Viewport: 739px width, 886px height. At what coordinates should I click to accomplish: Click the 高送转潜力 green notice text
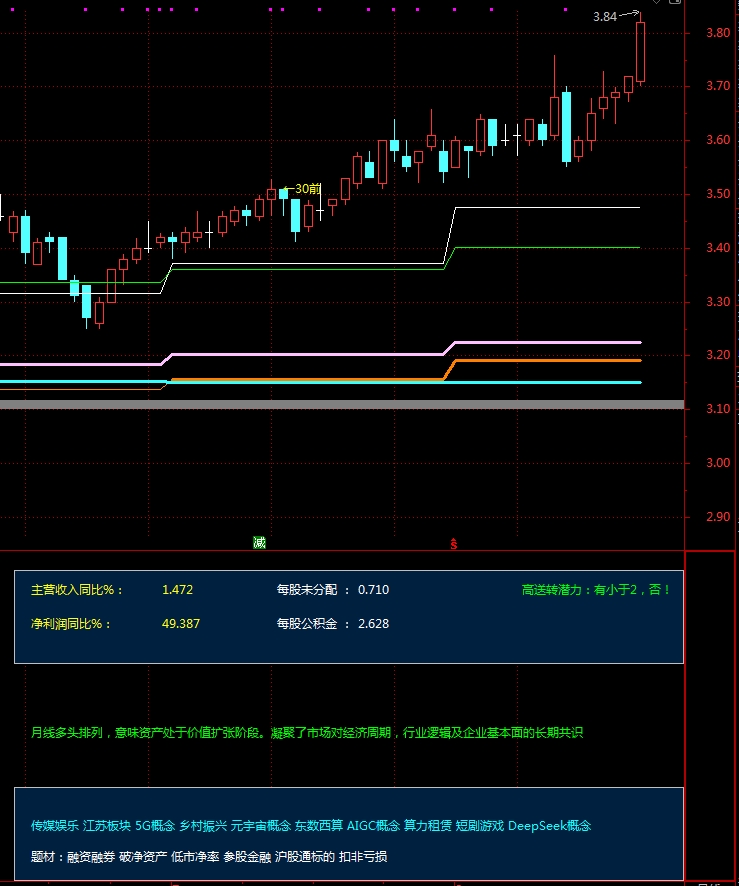pyautogui.click(x=596, y=590)
